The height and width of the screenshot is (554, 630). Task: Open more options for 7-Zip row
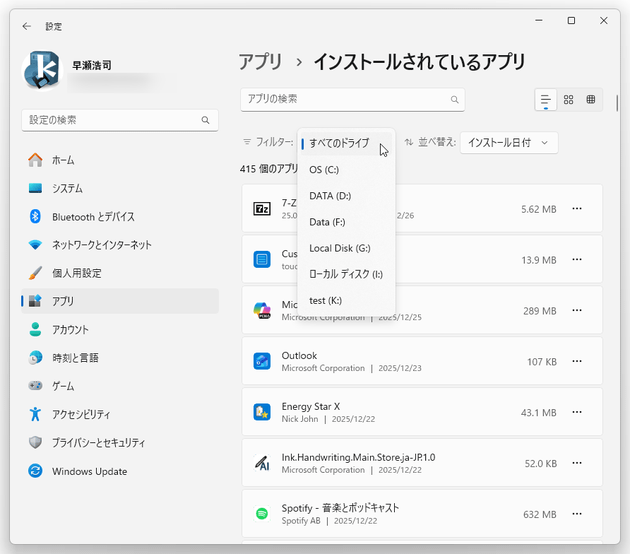[577, 209]
